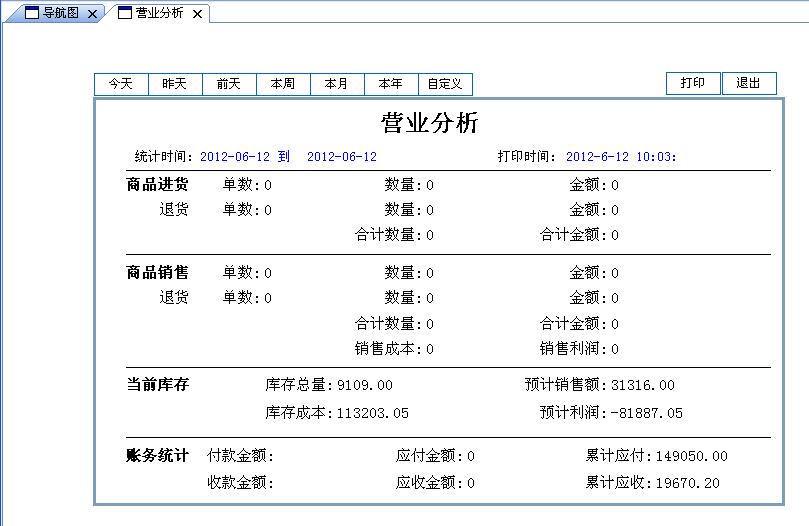Click the 销售成本 field
809x526 pixels.
coord(394,349)
